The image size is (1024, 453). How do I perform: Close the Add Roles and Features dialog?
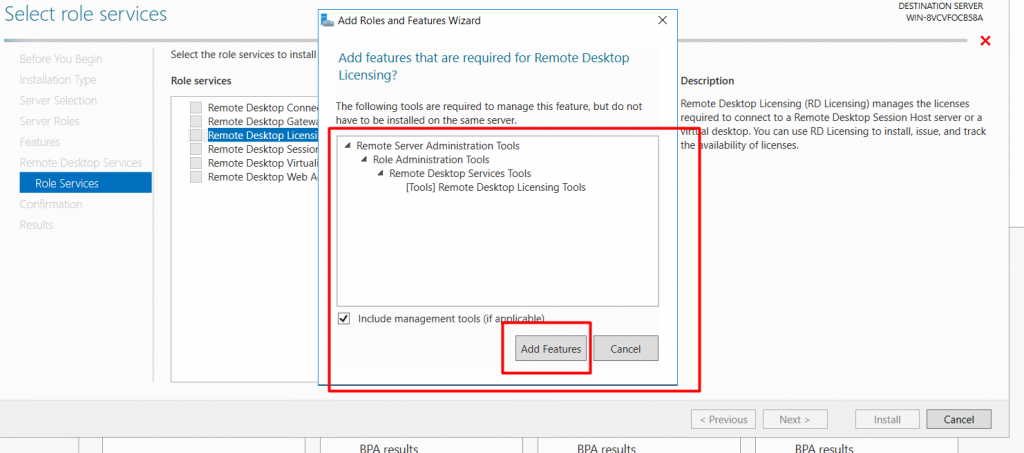[662, 20]
